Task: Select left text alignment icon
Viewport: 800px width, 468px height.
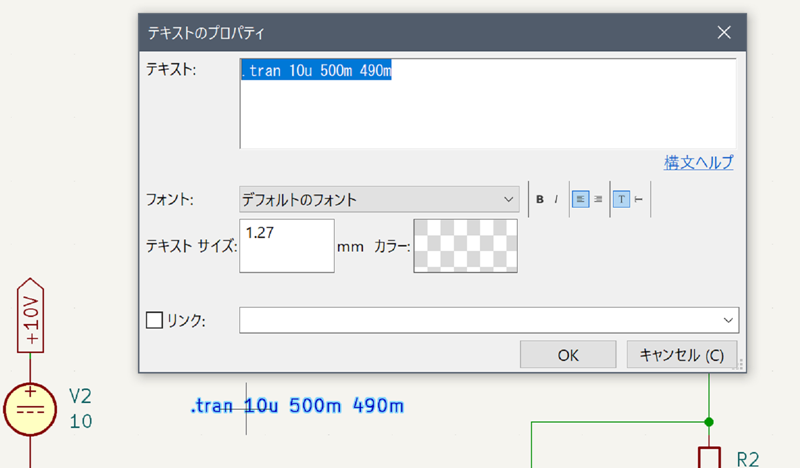Action: [x=580, y=200]
